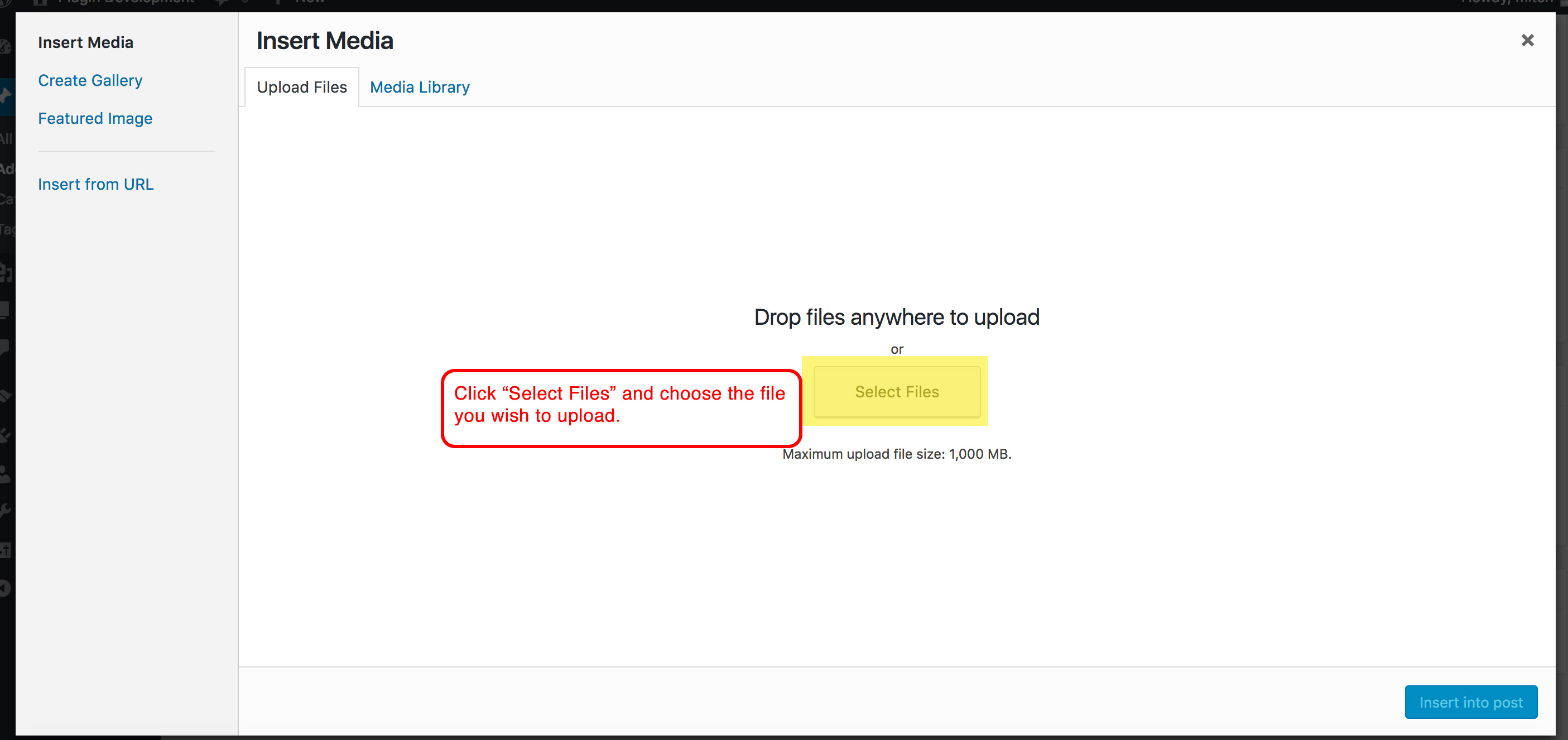Click the Collapse menu arrow icon
1568x740 pixels.
point(6,588)
